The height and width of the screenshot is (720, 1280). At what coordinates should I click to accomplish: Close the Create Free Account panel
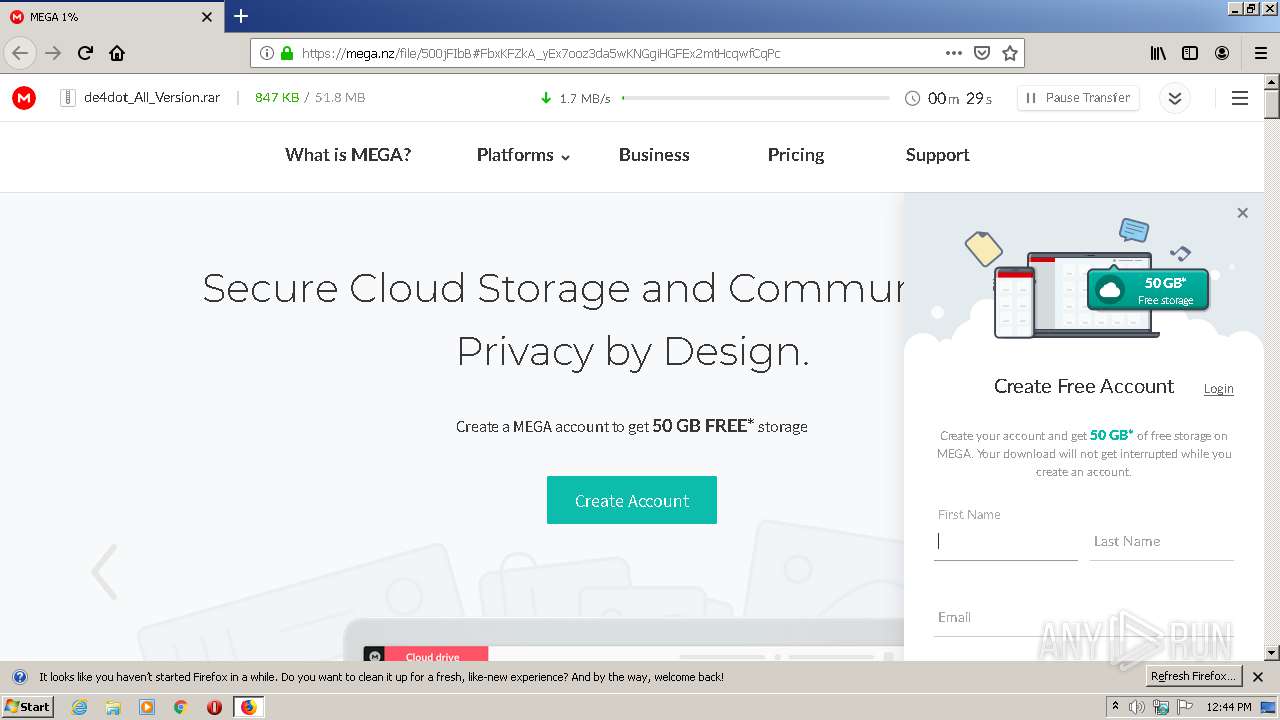[x=1242, y=213]
